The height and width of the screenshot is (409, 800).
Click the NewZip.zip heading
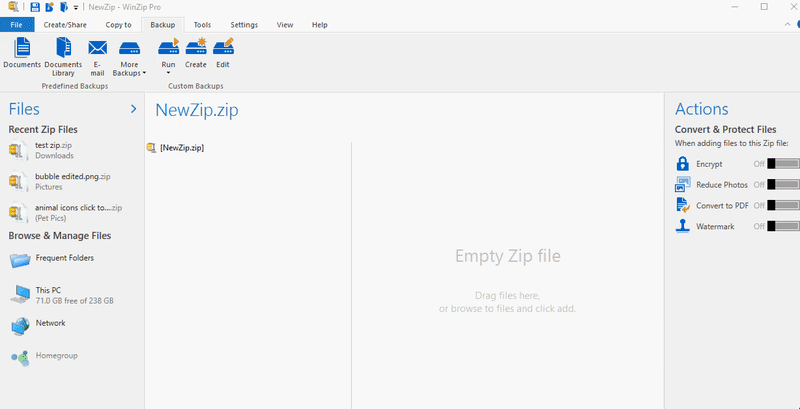(196, 110)
